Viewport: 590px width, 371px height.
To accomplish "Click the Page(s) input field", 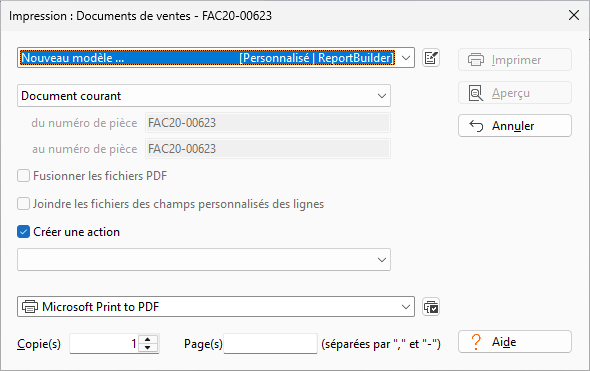I will tap(270, 344).
